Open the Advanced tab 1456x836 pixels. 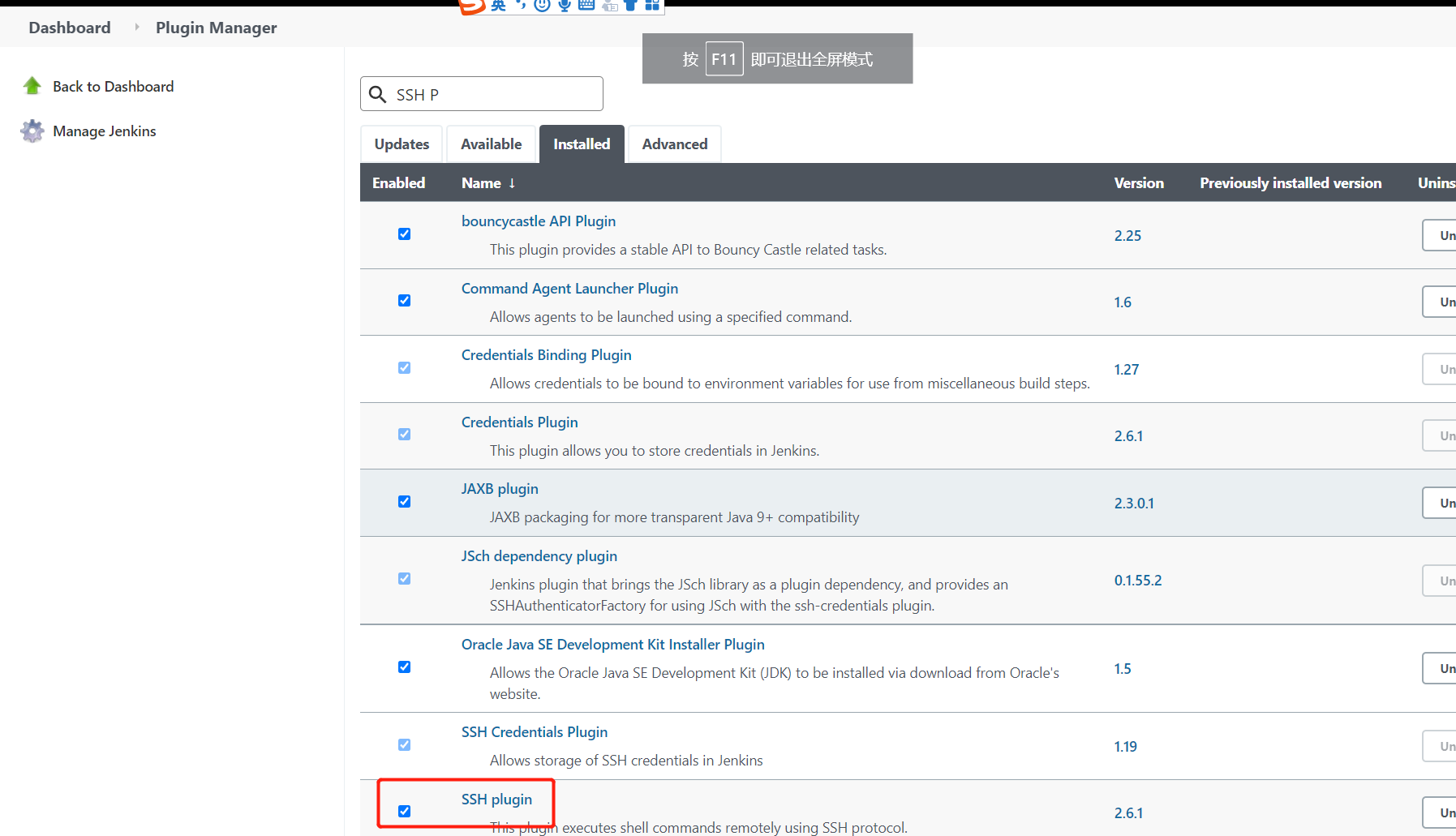pyautogui.click(x=674, y=144)
